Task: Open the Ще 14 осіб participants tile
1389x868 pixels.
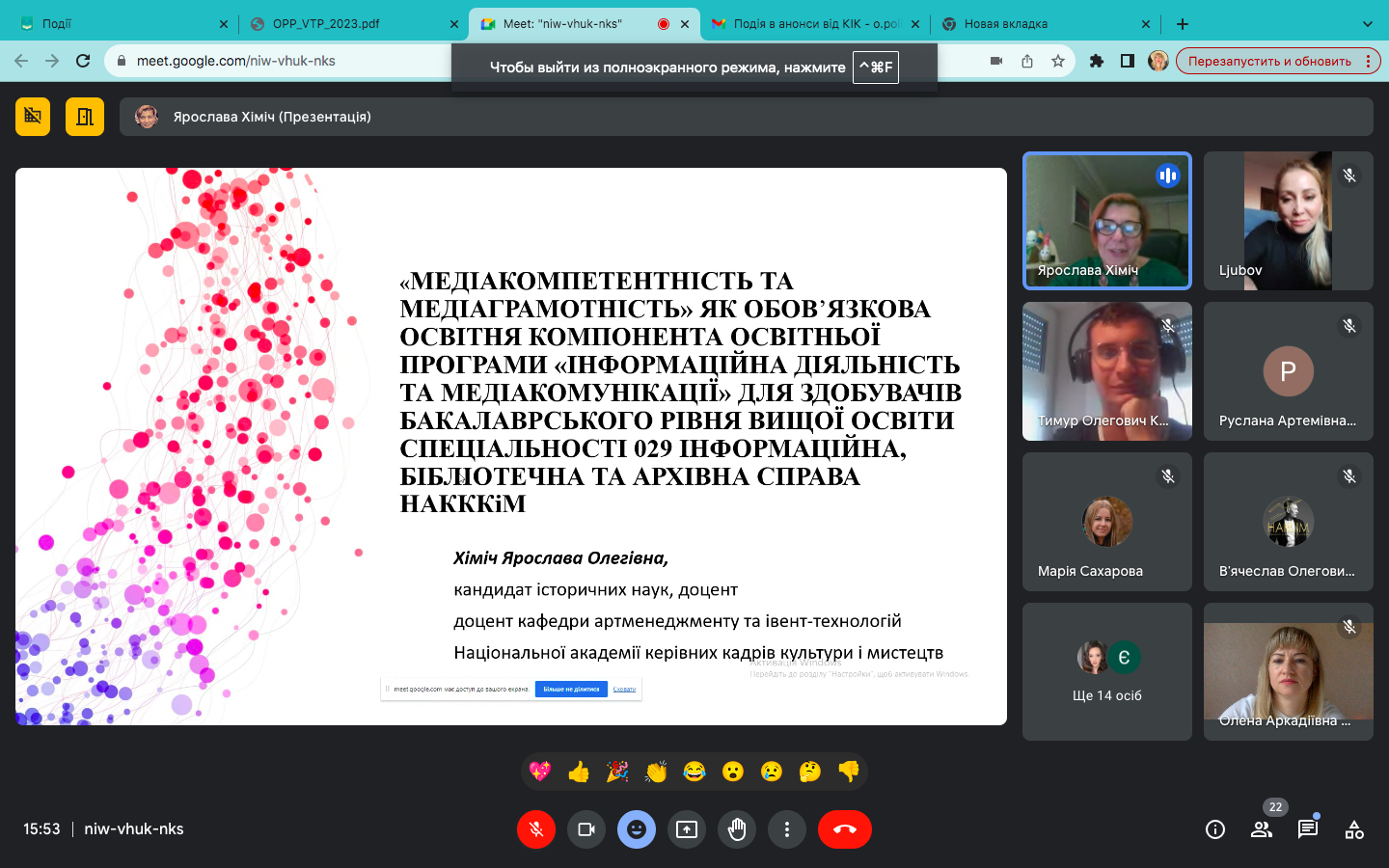Action: (1106, 672)
